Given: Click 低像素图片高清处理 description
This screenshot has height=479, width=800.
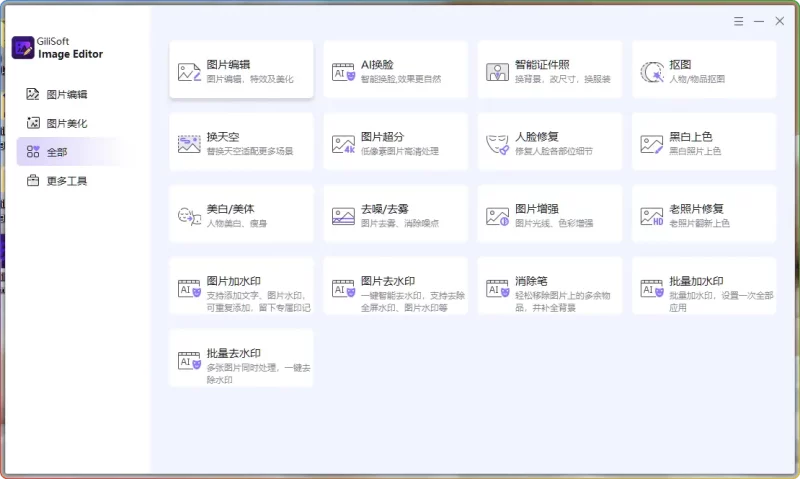Looking at the screenshot, I should pos(399,151).
